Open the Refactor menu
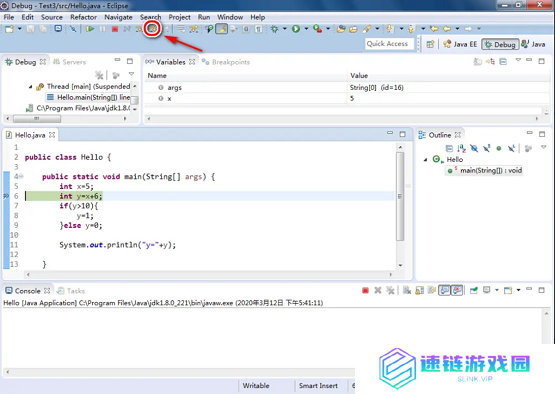555x394 pixels. pyautogui.click(x=84, y=17)
